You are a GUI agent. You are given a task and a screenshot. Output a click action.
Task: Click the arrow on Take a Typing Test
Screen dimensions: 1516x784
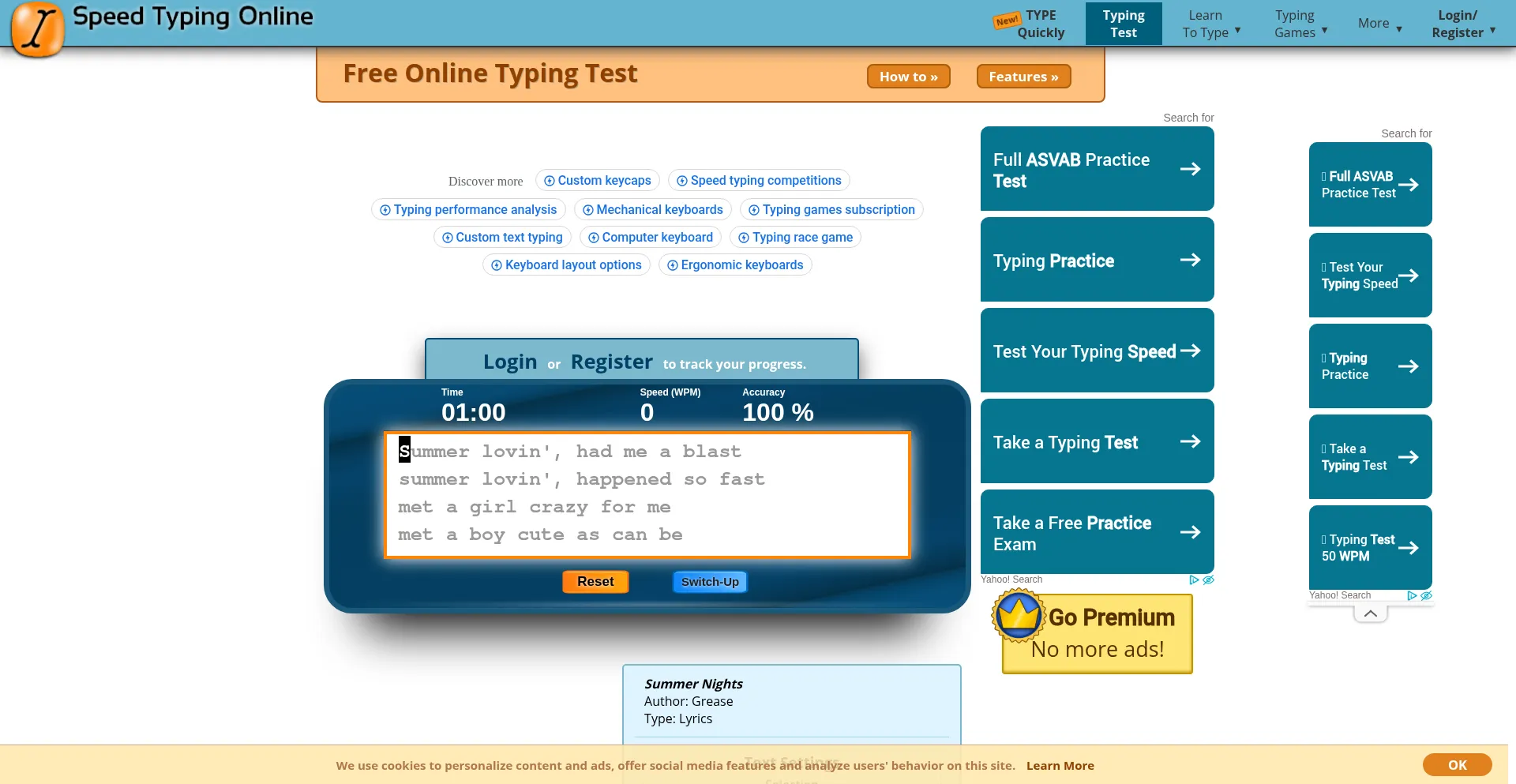click(1190, 441)
